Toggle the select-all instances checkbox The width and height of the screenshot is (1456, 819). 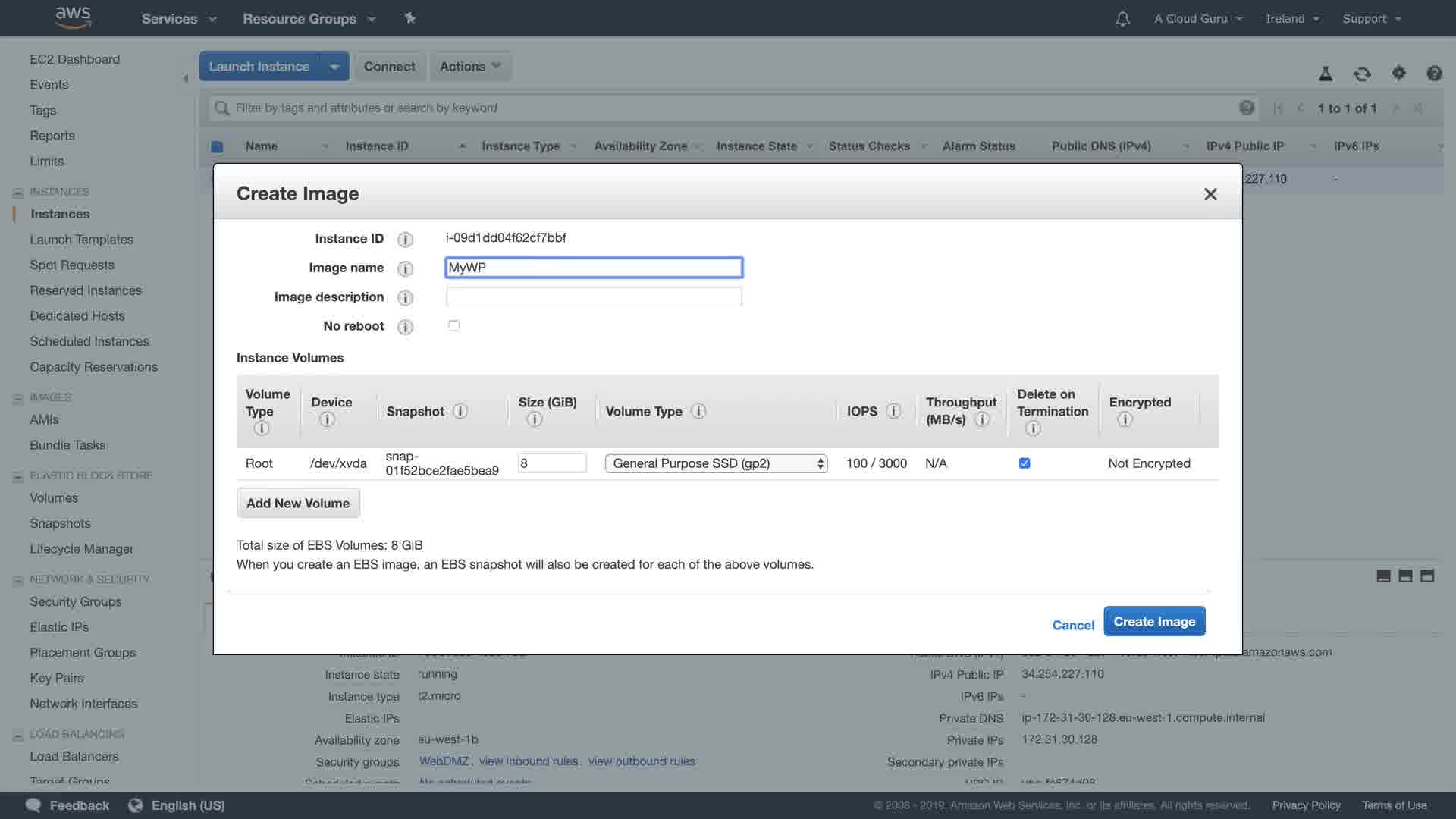coord(217,146)
